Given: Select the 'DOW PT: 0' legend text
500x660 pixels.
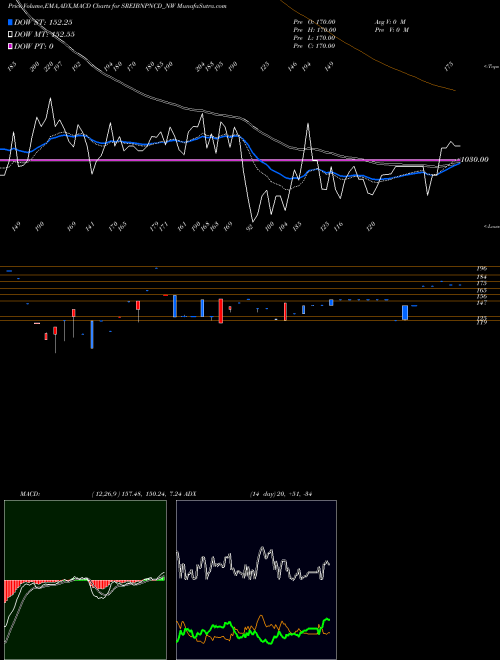Looking at the screenshot, I should tap(34, 46).
